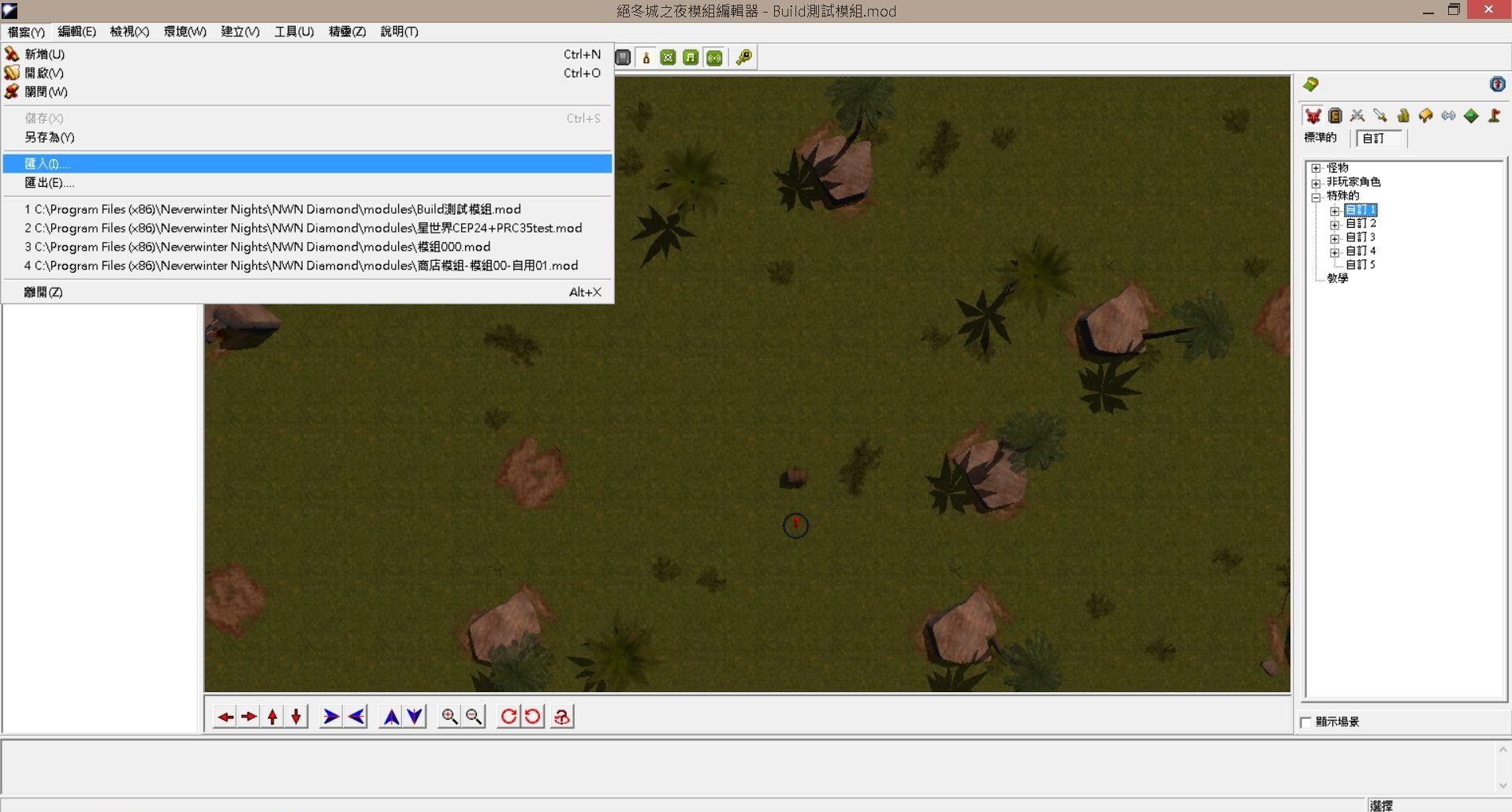
Task: Zoom out with the magnifier minus
Action: coord(474,717)
